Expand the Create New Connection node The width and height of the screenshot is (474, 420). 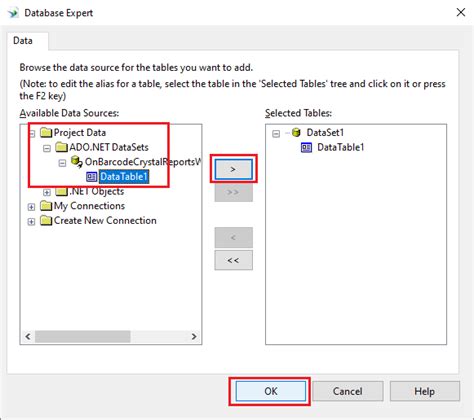[x=31, y=221]
